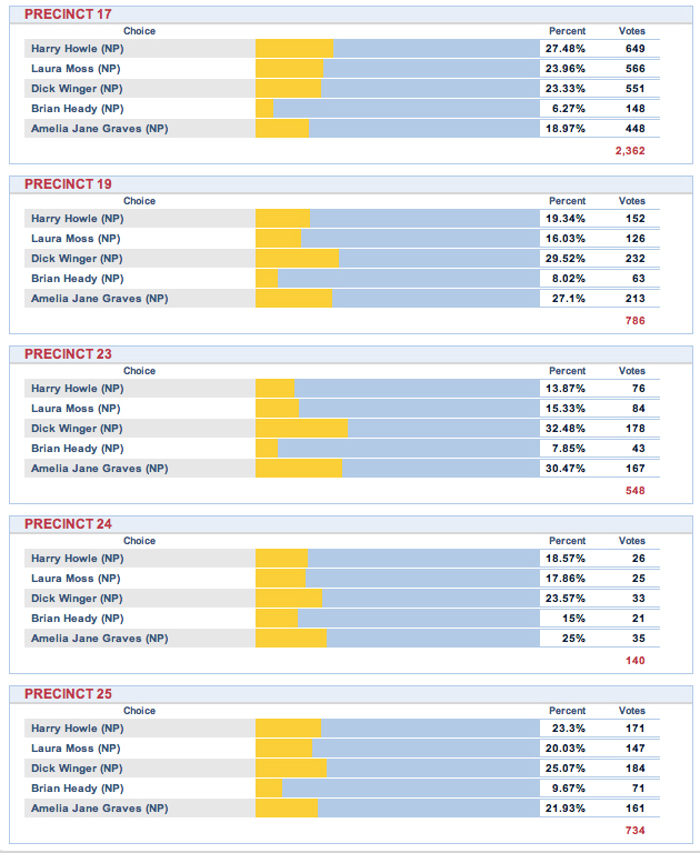Screen dimensions: 700x853
Task: Select Dick Winger in Precinct 23
Action: [77, 428]
